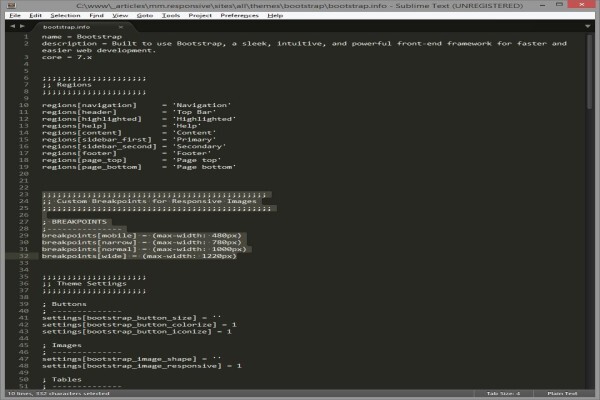Click the regions[page_bottom] line
The width and height of the screenshot is (600, 400).
139,167
